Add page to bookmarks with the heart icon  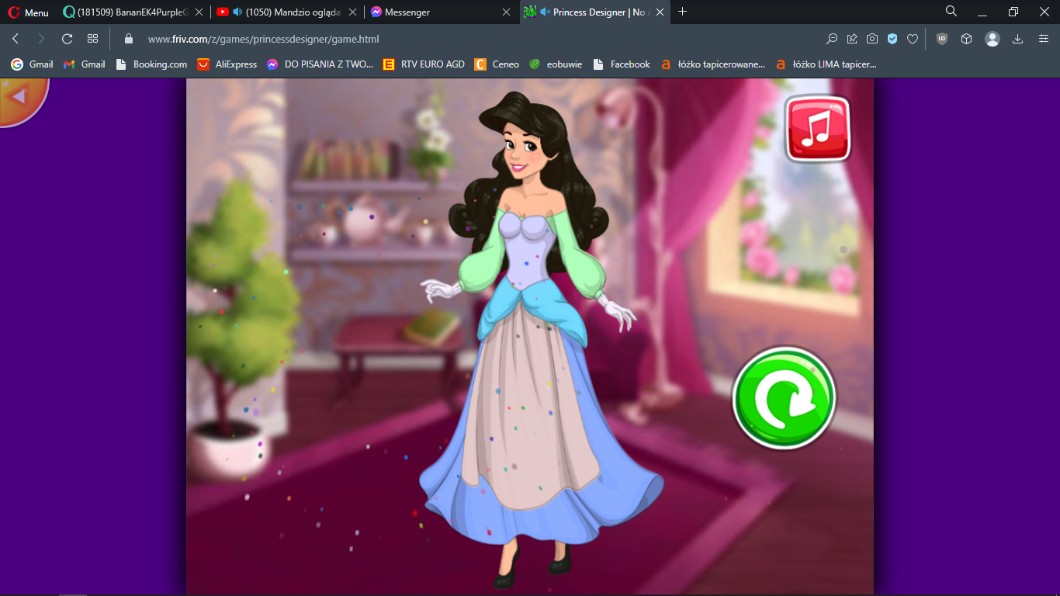pyautogui.click(x=912, y=39)
